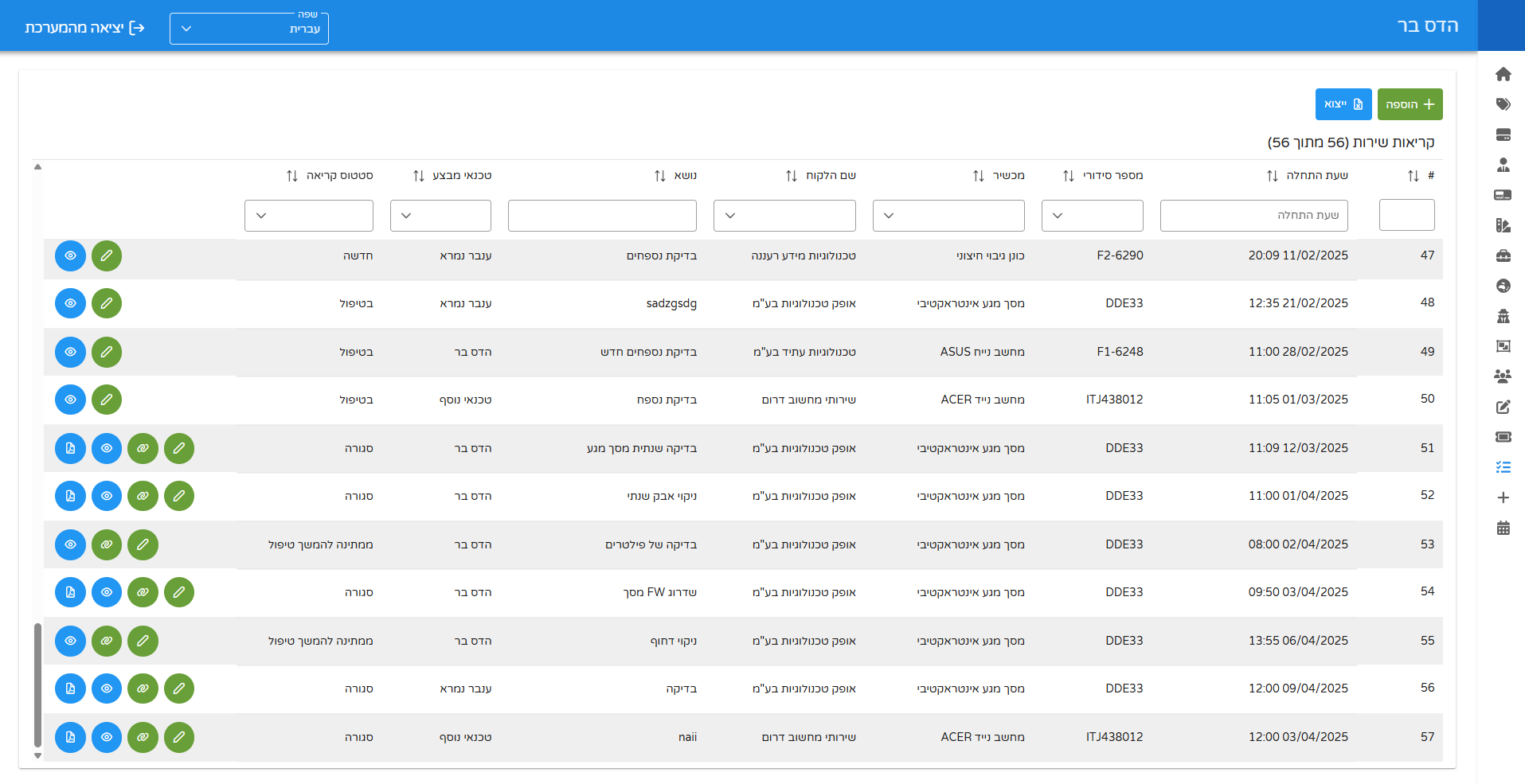Edit service call row 47
Image resolution: width=1525 pixels, height=784 pixels.
tap(107, 255)
